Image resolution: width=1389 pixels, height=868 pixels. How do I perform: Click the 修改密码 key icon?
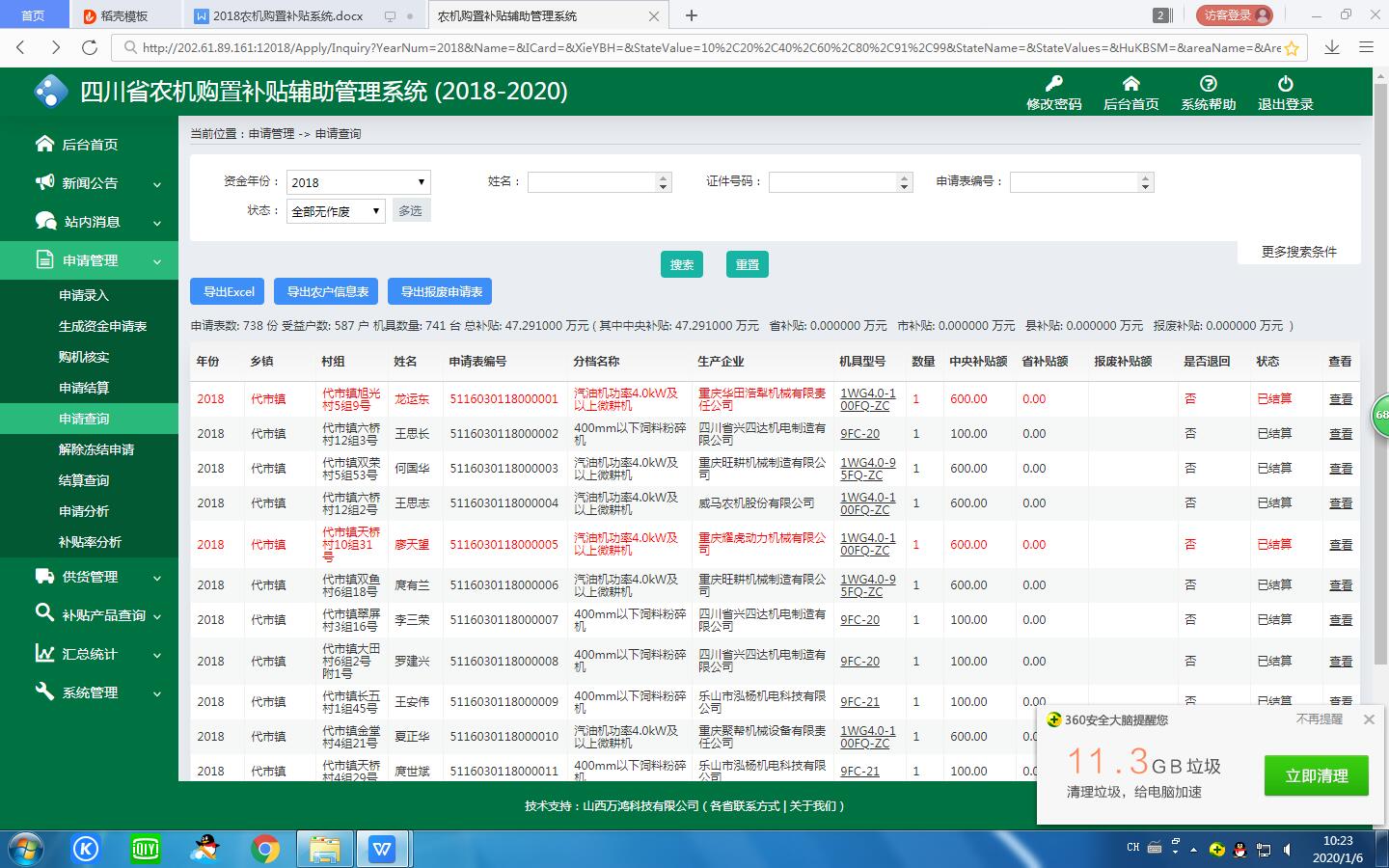pos(1054,84)
